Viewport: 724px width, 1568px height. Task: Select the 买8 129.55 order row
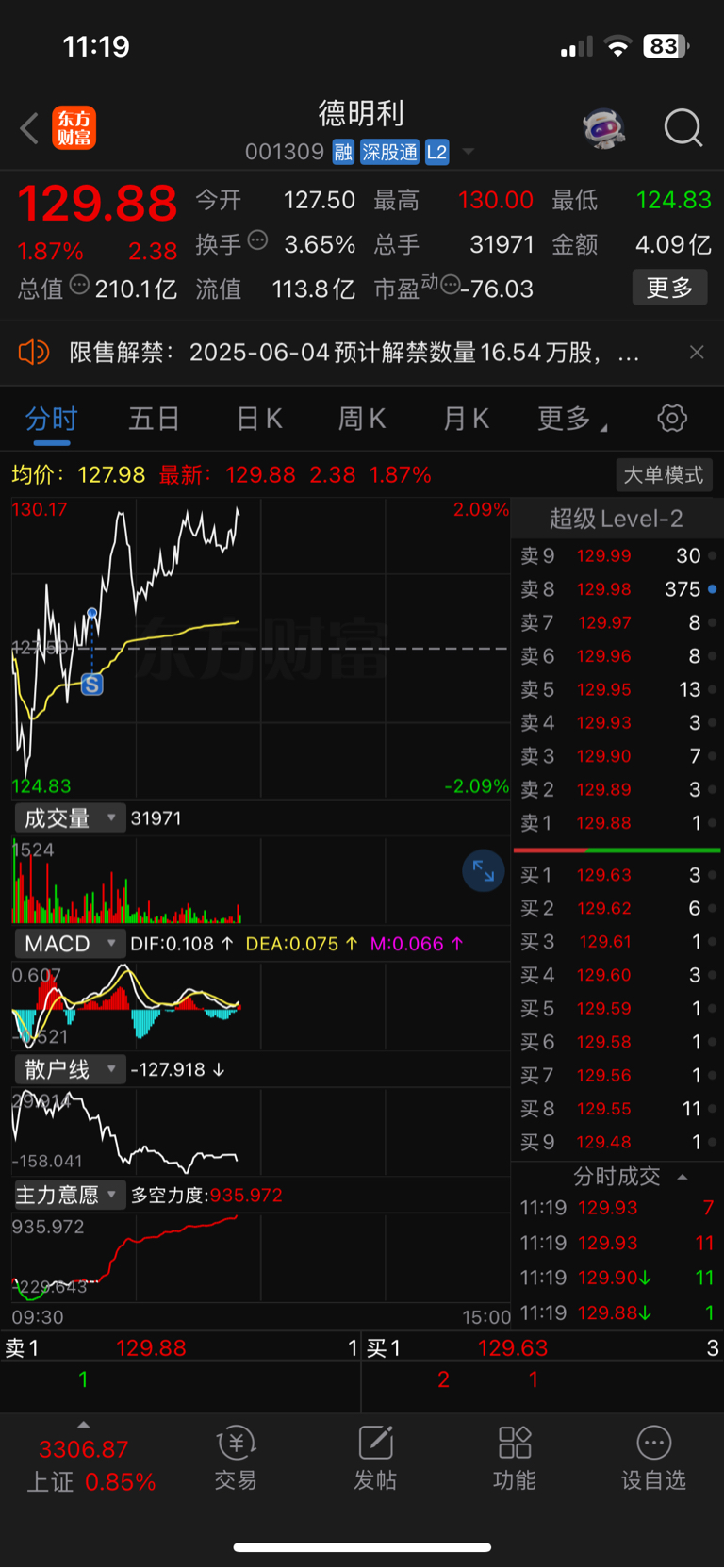pyautogui.click(x=617, y=1109)
